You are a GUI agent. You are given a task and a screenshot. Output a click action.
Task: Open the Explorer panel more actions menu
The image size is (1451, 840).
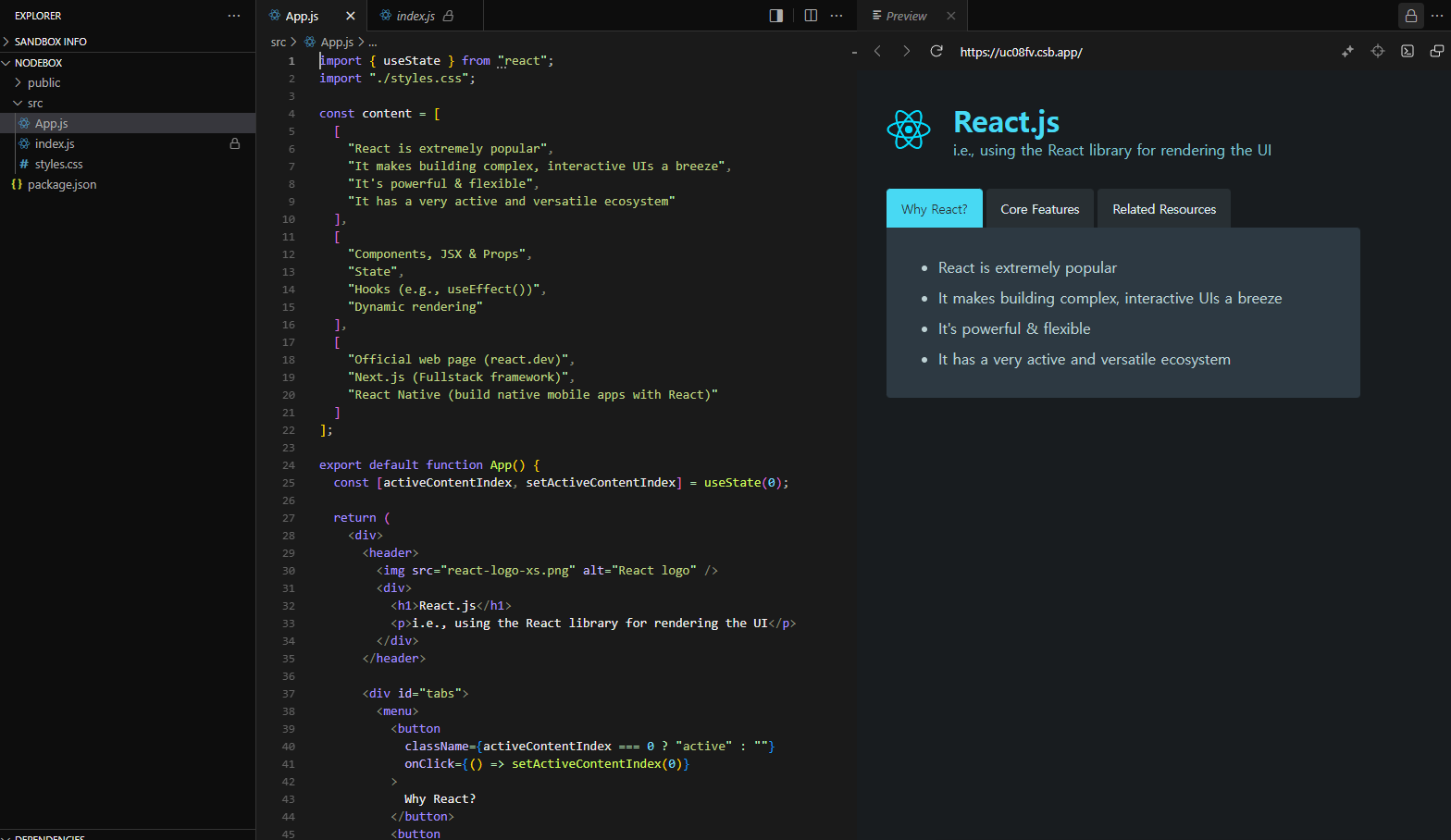click(234, 16)
